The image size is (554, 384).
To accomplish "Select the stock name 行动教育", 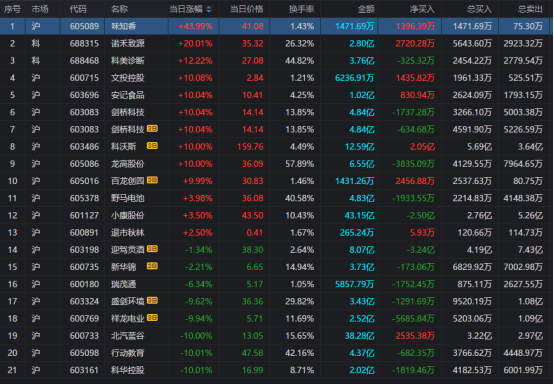I will (x=128, y=353).
